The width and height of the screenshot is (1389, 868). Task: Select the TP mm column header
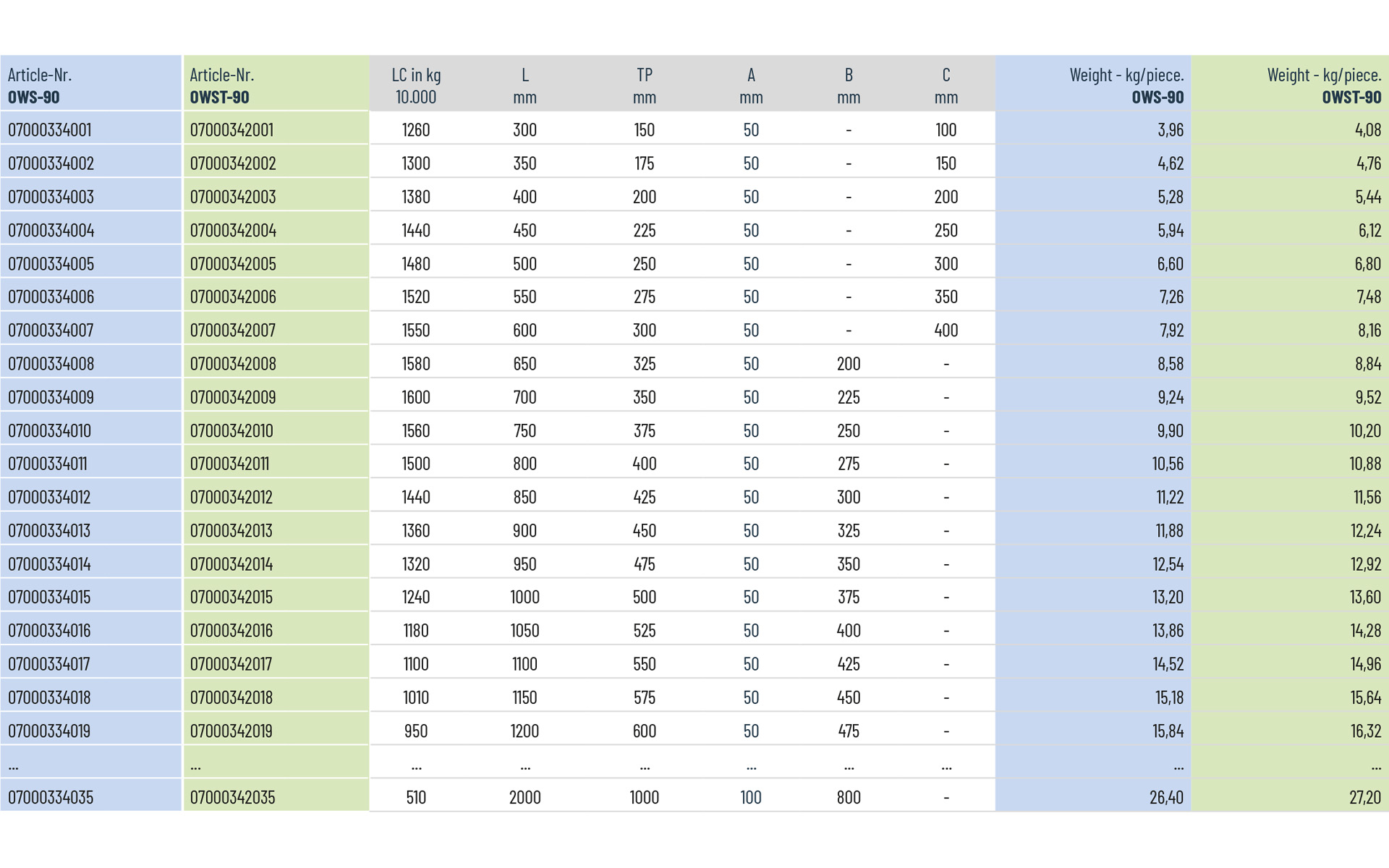click(x=644, y=85)
